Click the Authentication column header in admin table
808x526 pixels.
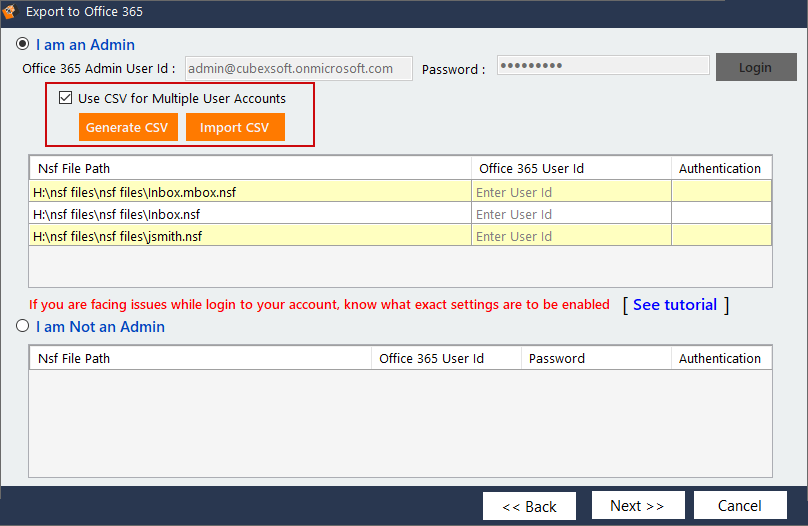[720, 168]
